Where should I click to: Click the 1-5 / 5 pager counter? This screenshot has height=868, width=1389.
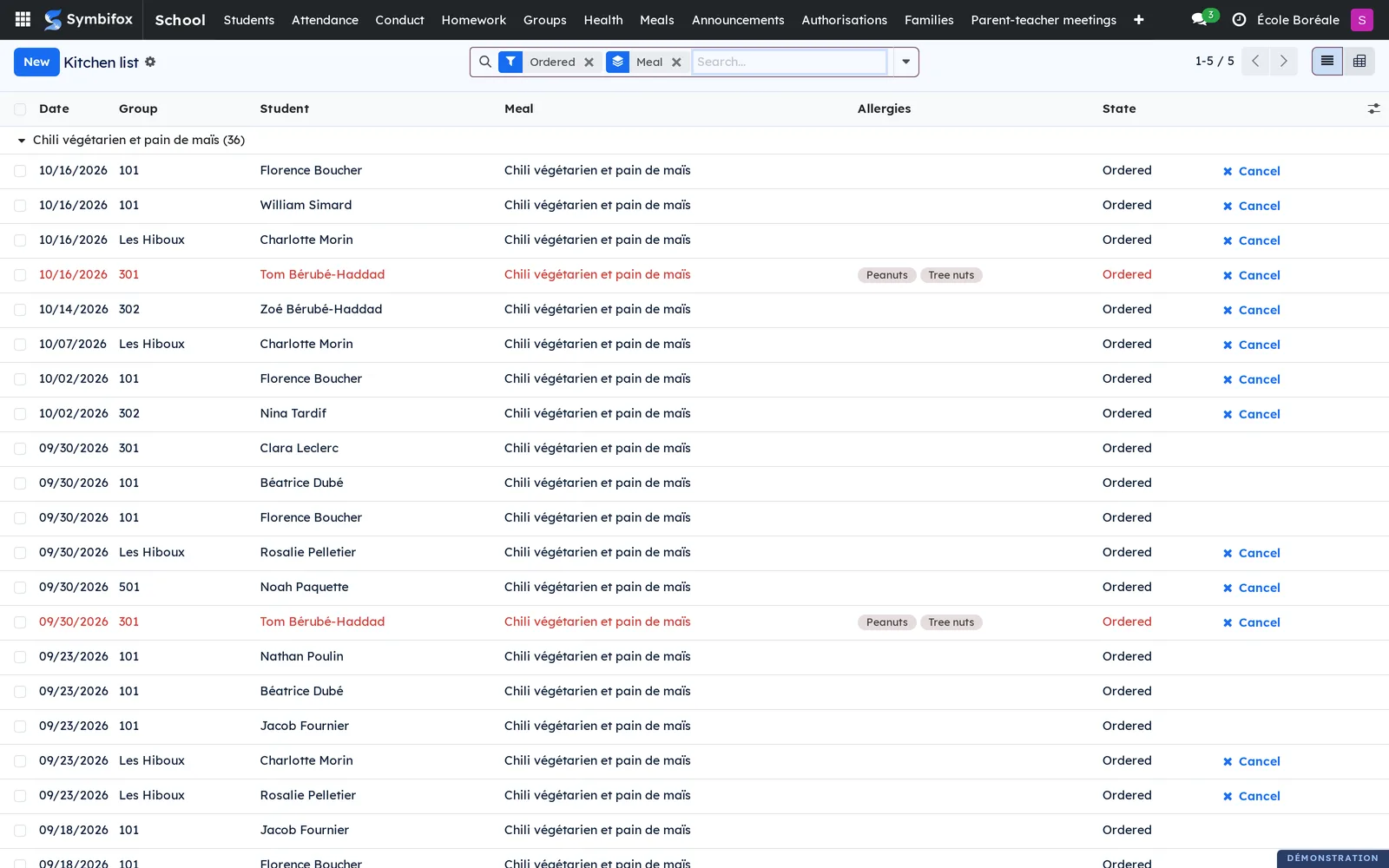(x=1214, y=61)
